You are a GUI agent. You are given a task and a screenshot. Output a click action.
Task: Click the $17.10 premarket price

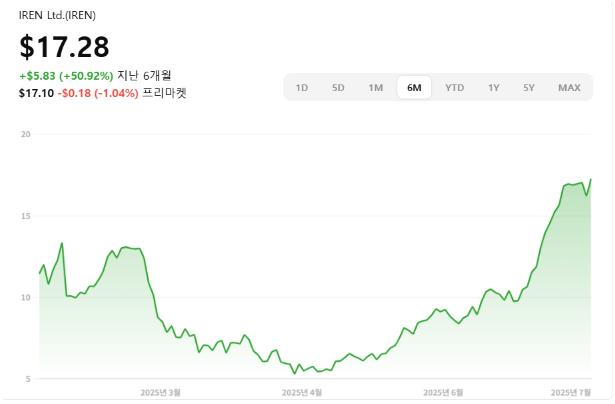coord(36,93)
